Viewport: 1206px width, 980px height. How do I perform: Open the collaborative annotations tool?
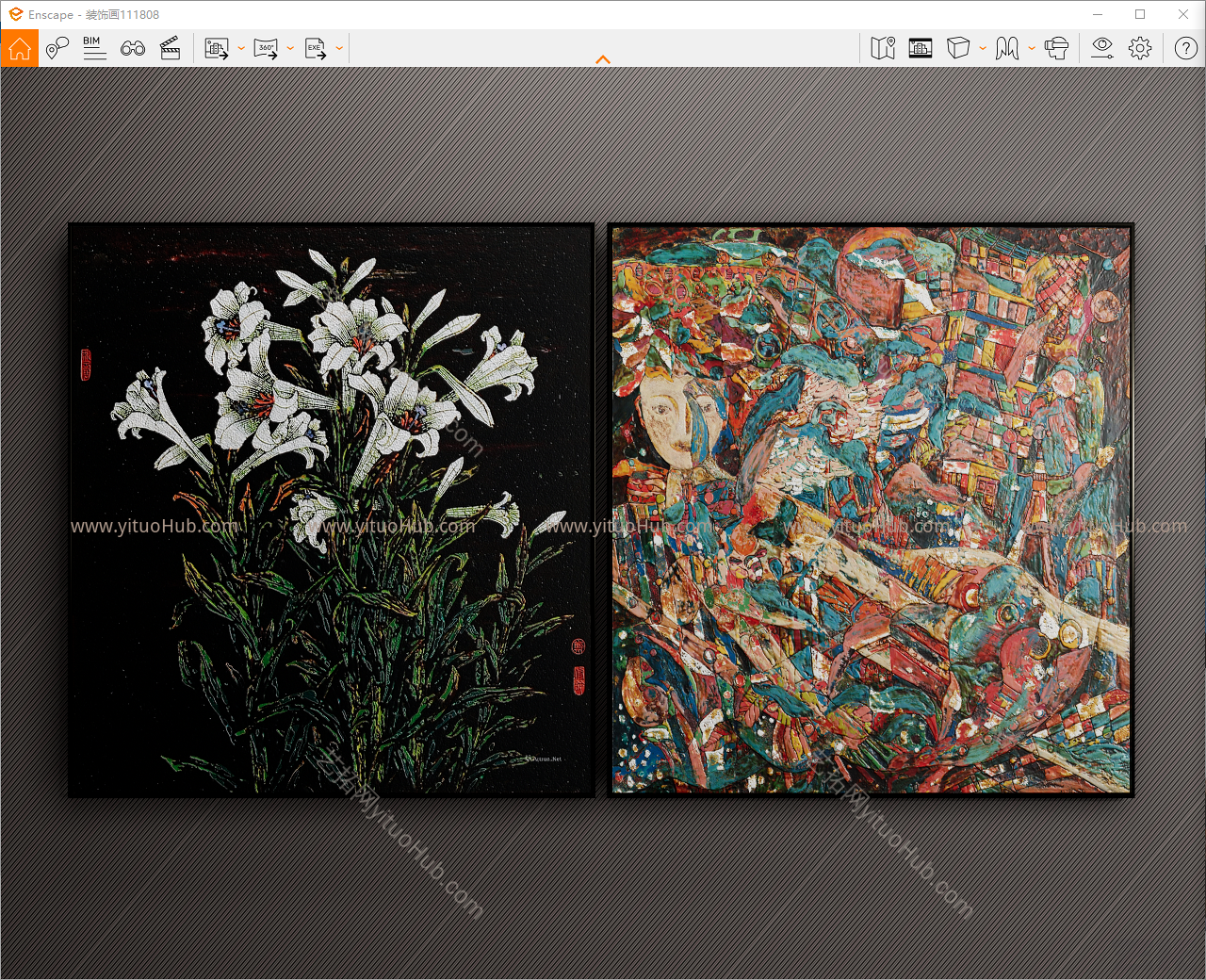point(57,48)
